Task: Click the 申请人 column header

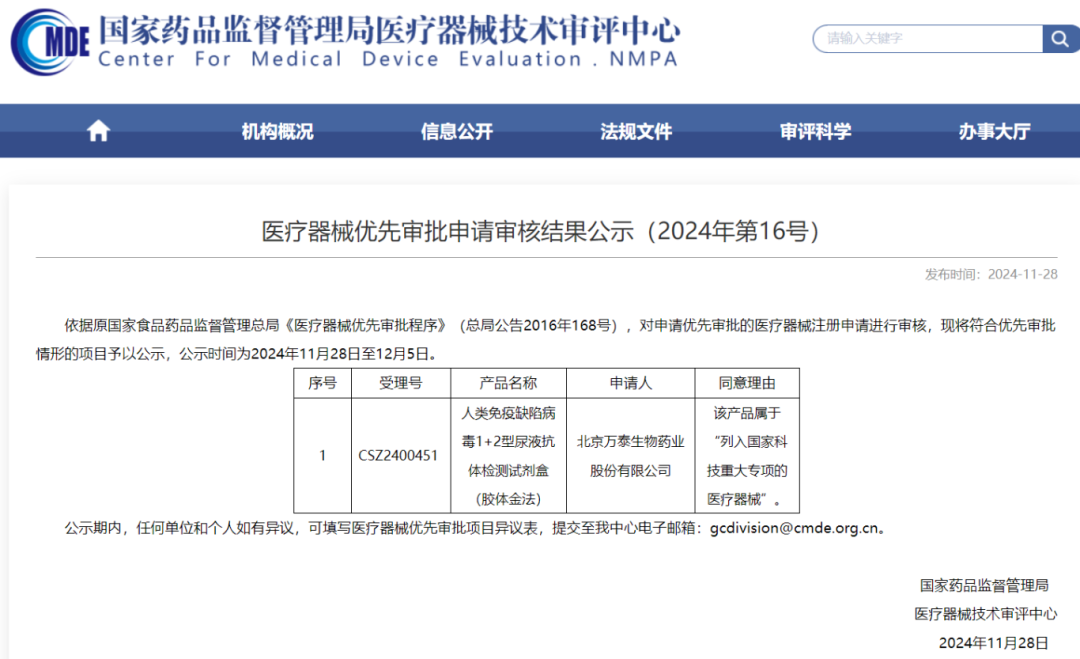Action: tap(630, 383)
